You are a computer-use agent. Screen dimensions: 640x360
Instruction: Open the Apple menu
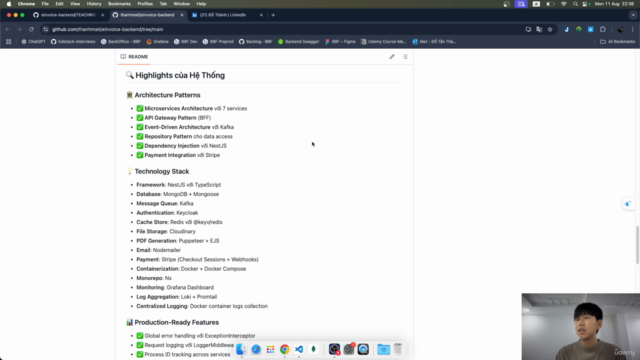coord(9,4)
